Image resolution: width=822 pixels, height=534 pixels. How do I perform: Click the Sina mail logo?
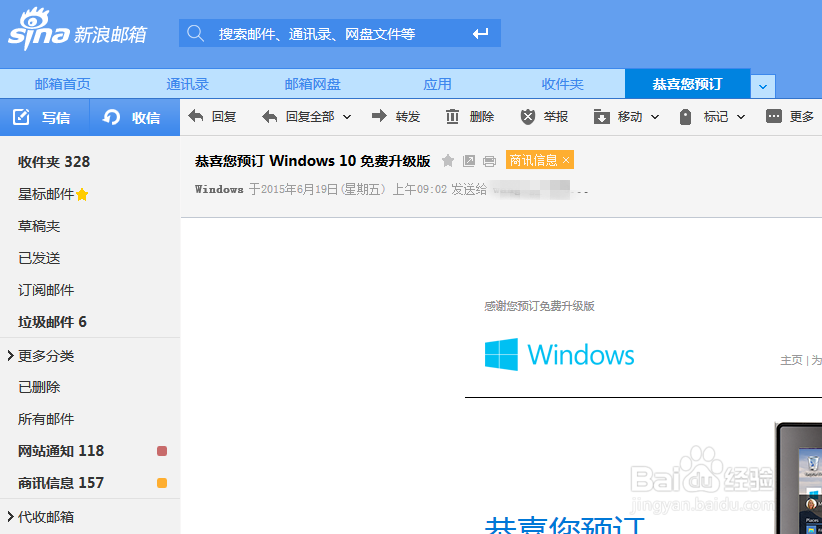click(x=78, y=30)
